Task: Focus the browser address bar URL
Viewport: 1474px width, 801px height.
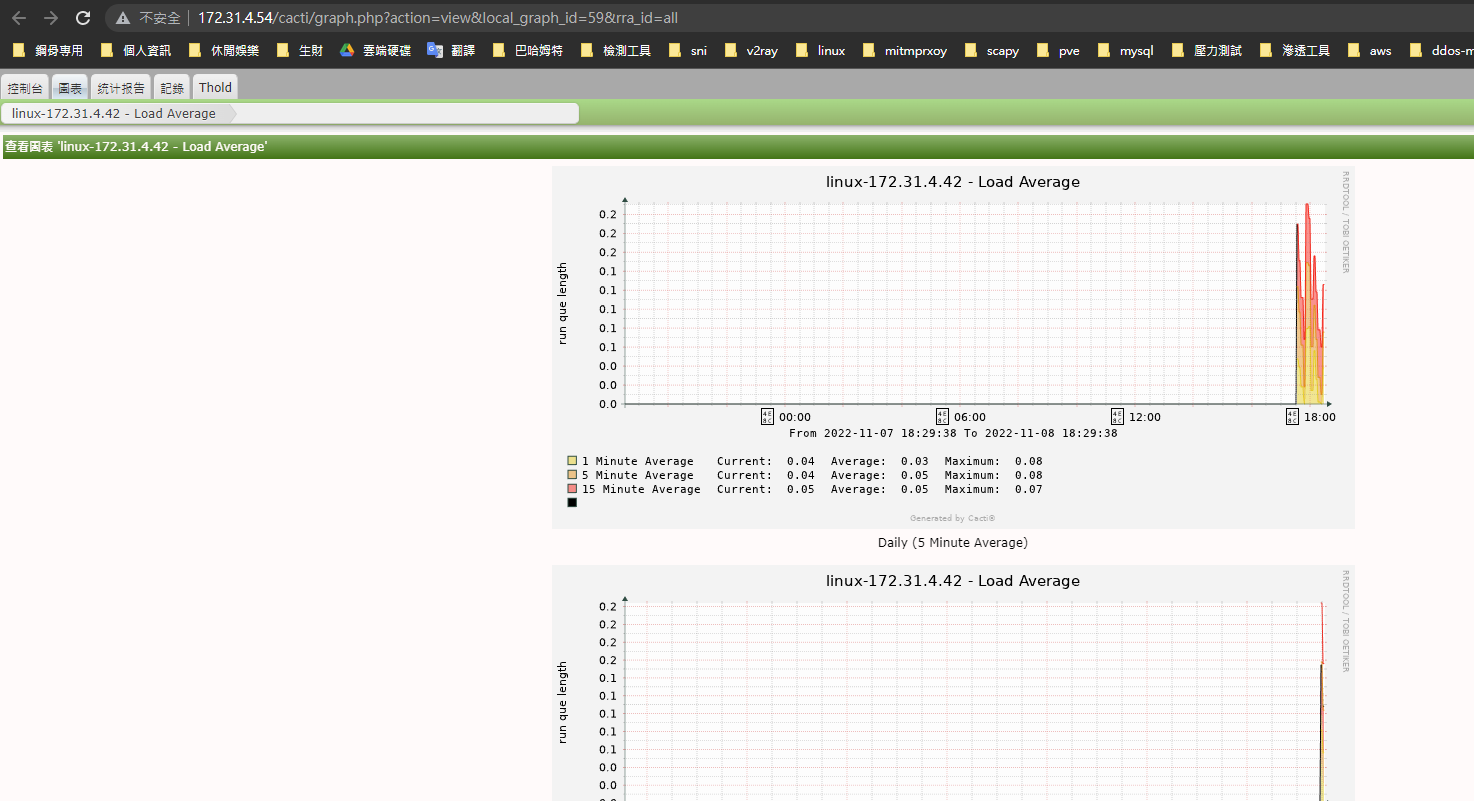Action: tap(438, 18)
